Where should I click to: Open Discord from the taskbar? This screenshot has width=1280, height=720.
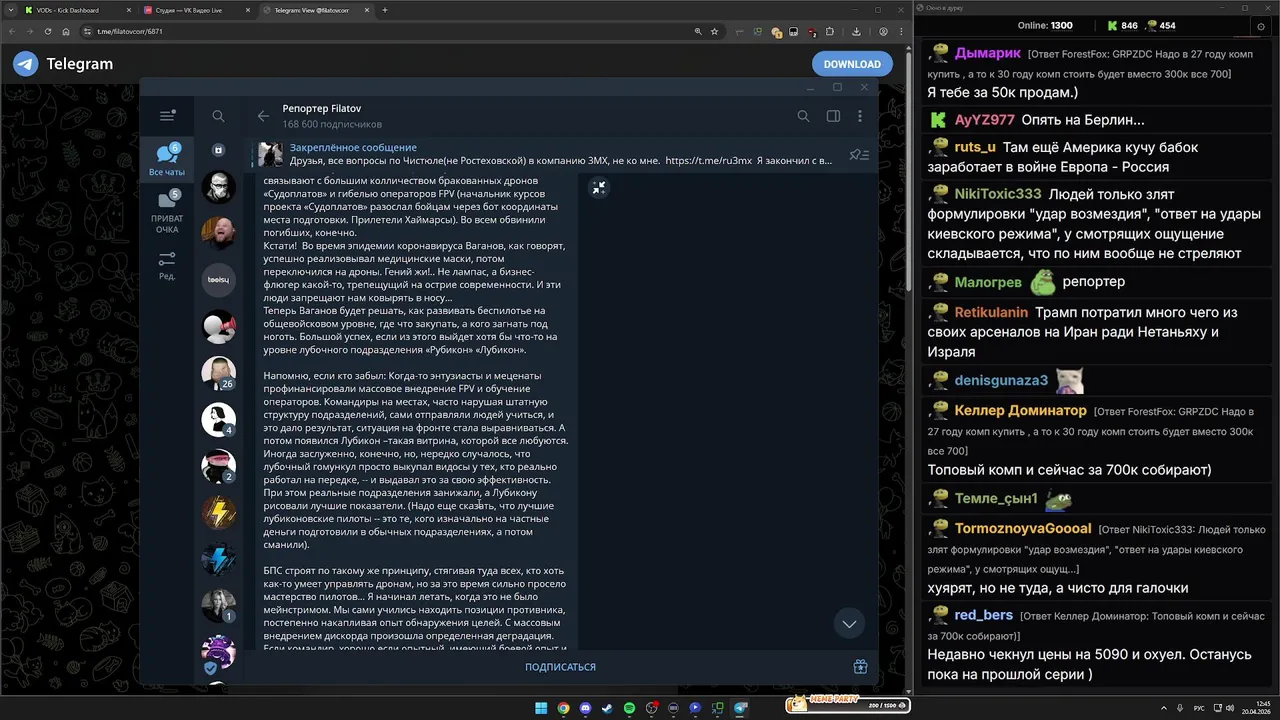point(585,708)
